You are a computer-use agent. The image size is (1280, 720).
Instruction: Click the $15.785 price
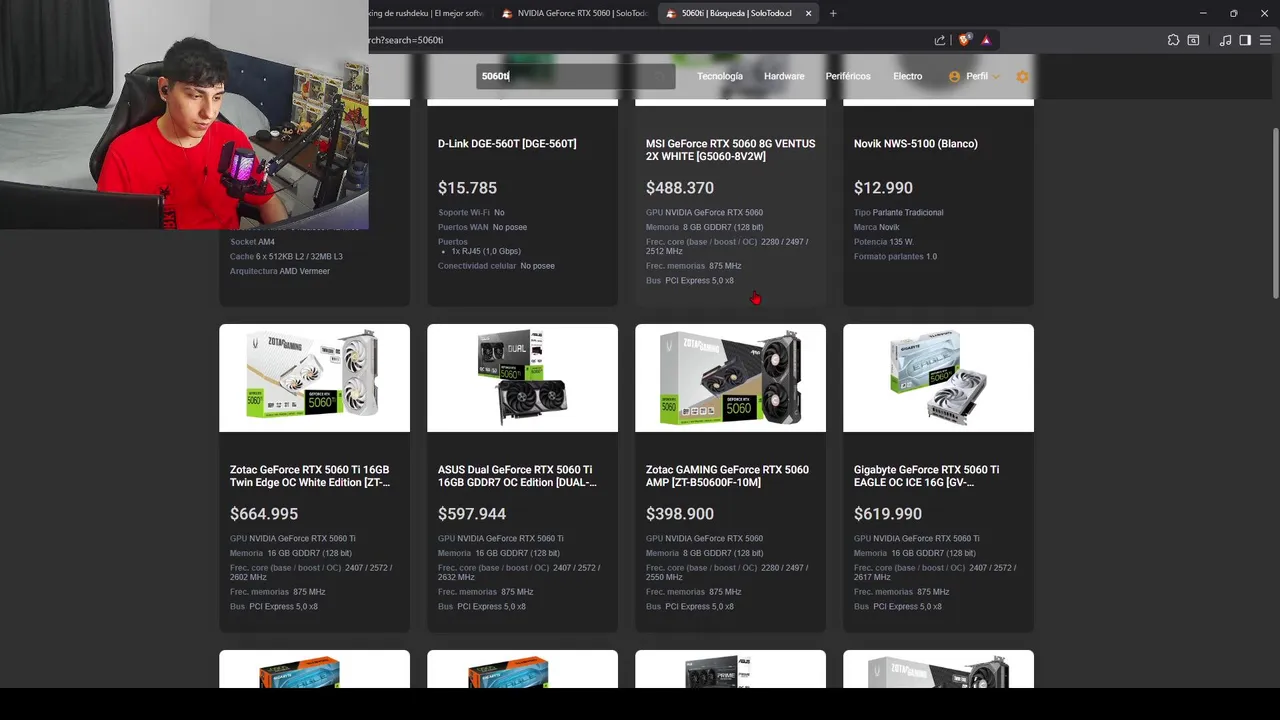point(467,188)
